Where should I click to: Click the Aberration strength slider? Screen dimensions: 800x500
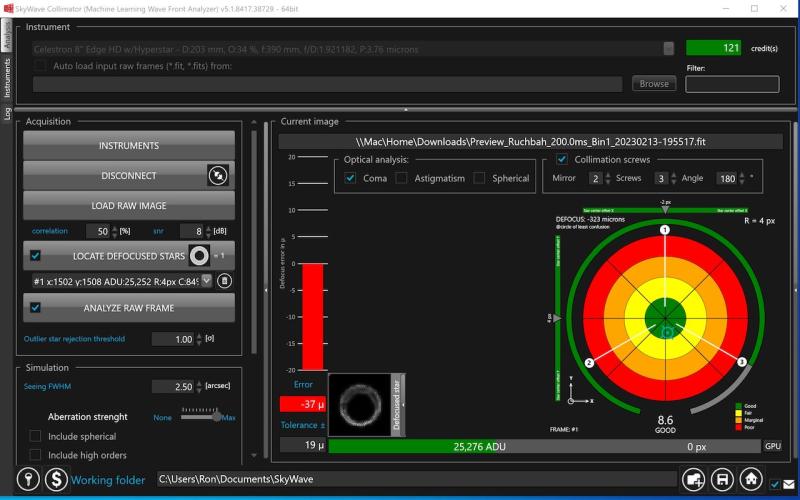point(203,416)
